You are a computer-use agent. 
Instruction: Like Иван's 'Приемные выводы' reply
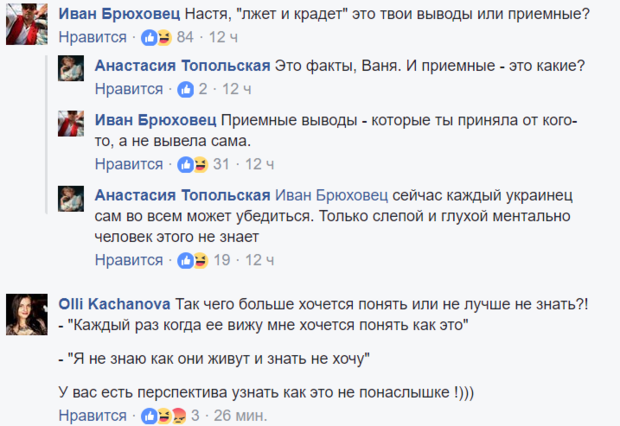pyautogui.click(x=128, y=164)
